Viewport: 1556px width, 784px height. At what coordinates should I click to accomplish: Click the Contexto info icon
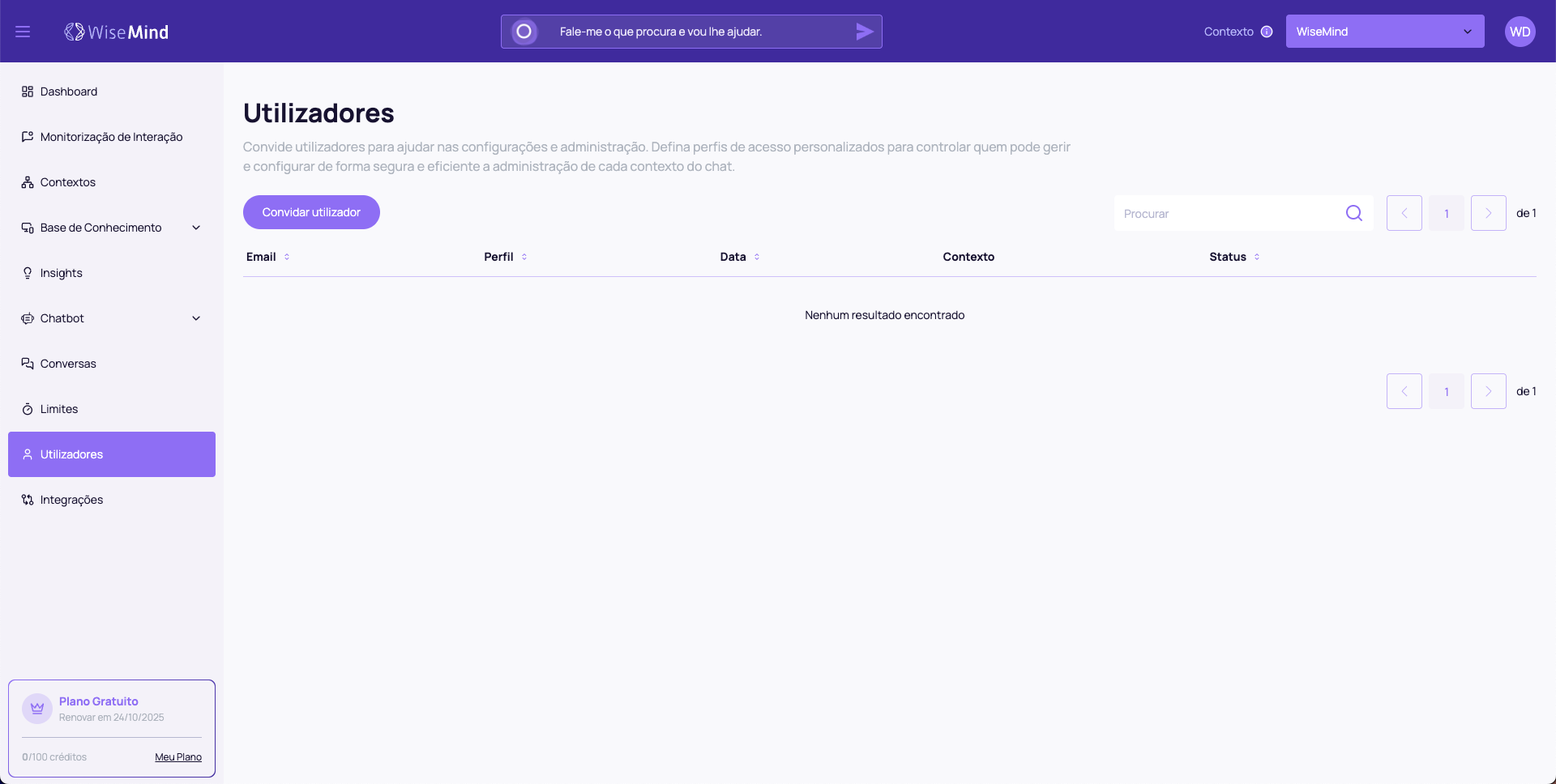[1267, 32]
